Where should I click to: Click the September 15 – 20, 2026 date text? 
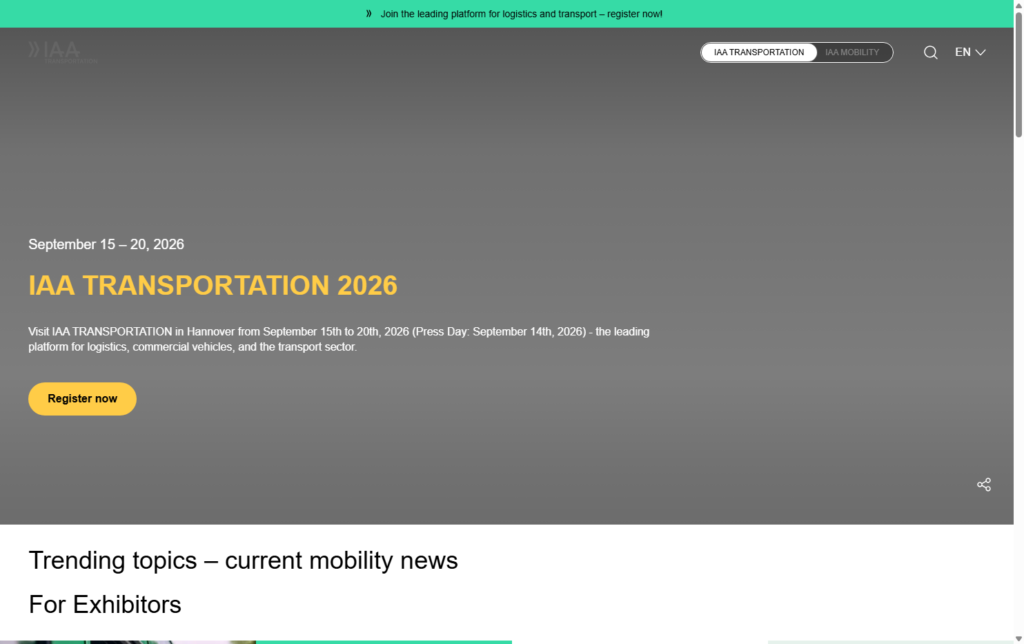(x=106, y=244)
